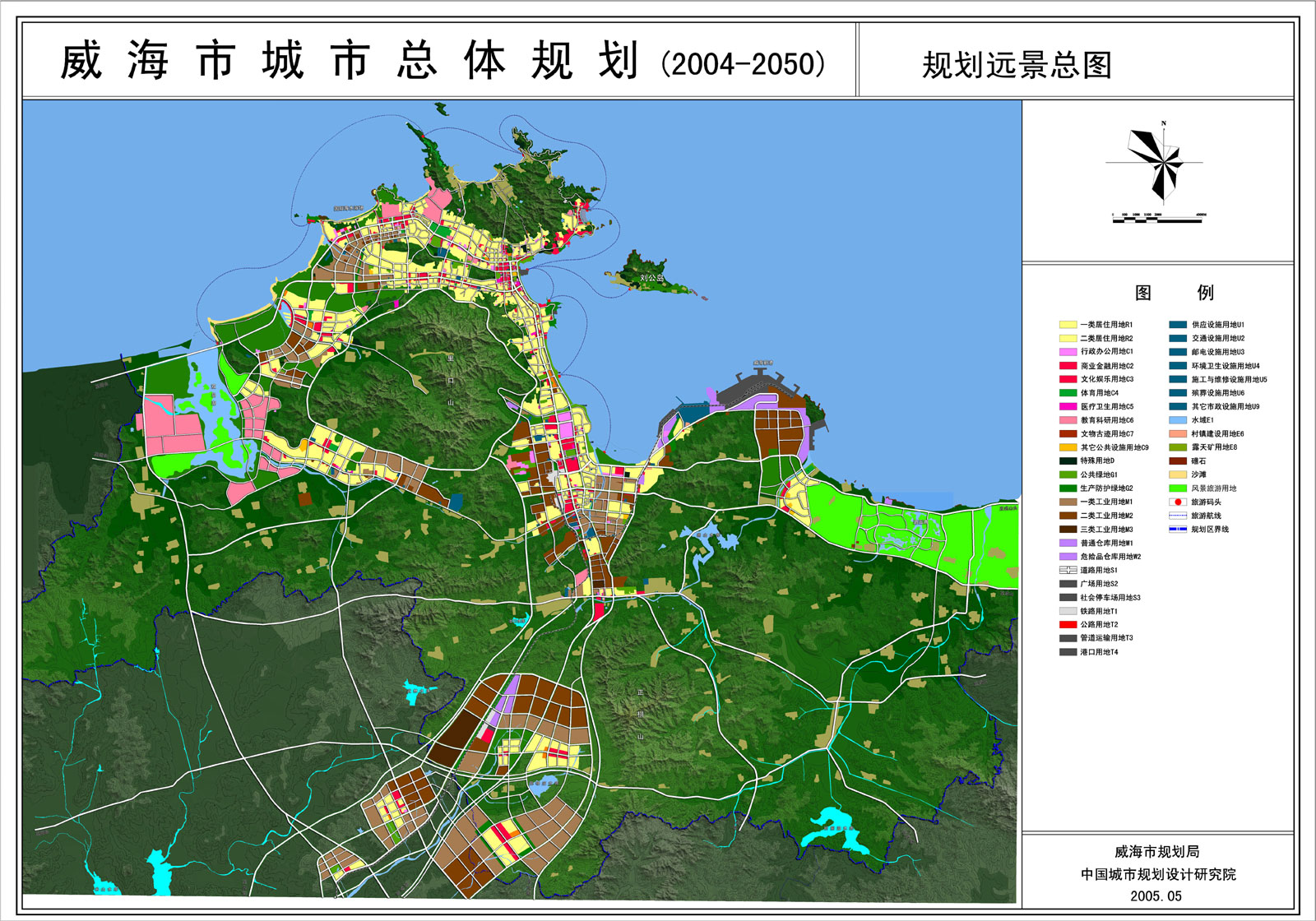Select the 旅游码头 red dot symbol
This screenshot has width=1316, height=921.
pyautogui.click(x=1177, y=502)
